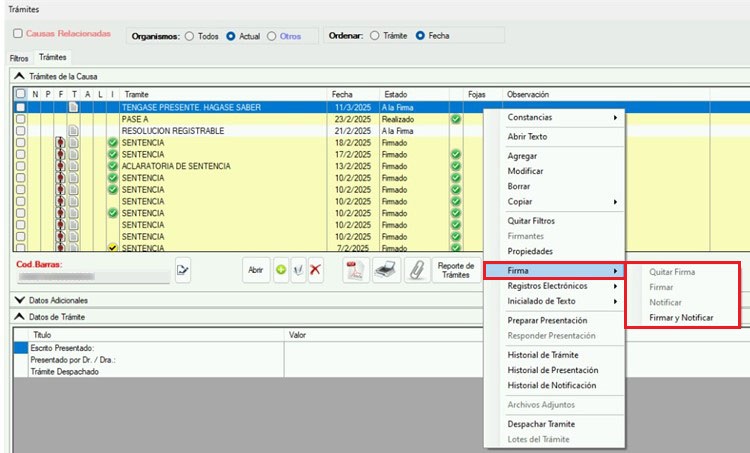The image size is (750, 453).
Task: Click the Reporte de Trámites button
Action: [x=454, y=270]
